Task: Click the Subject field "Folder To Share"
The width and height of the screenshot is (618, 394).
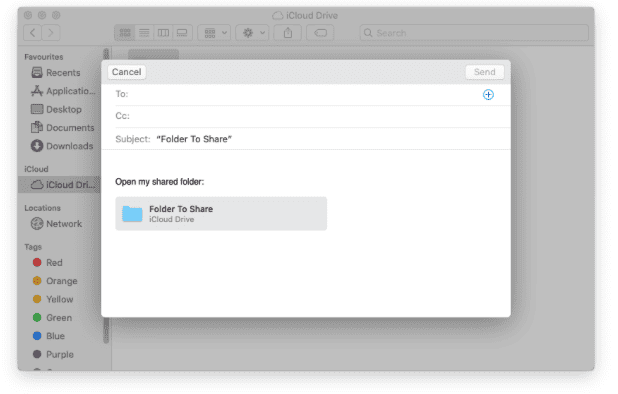Action: pyautogui.click(x=313, y=139)
